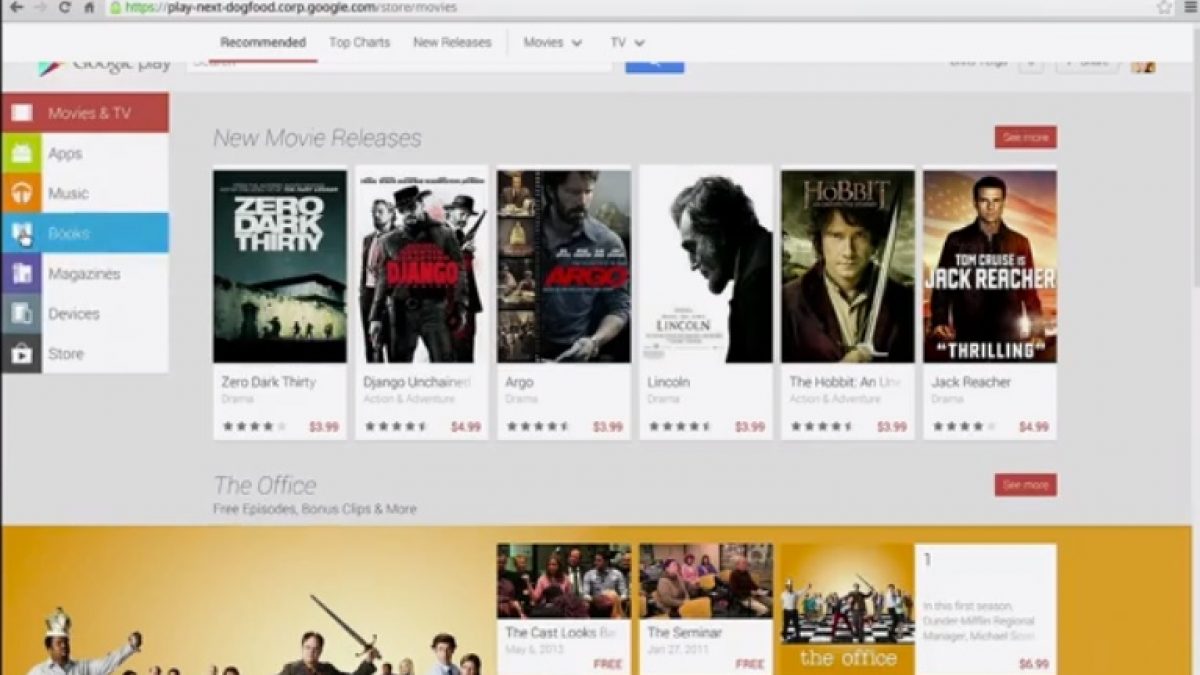See more New Movie Releases
Image resolution: width=1200 pixels, height=675 pixels.
(1025, 137)
